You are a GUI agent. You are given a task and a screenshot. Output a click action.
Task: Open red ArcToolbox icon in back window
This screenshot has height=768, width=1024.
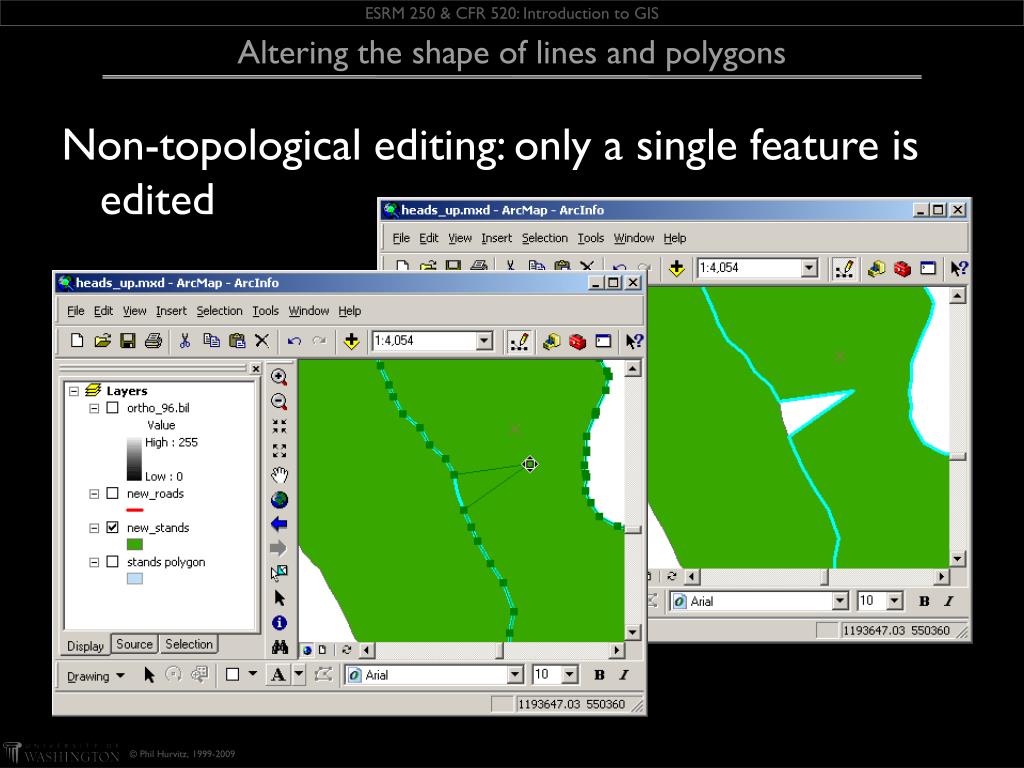click(x=903, y=268)
